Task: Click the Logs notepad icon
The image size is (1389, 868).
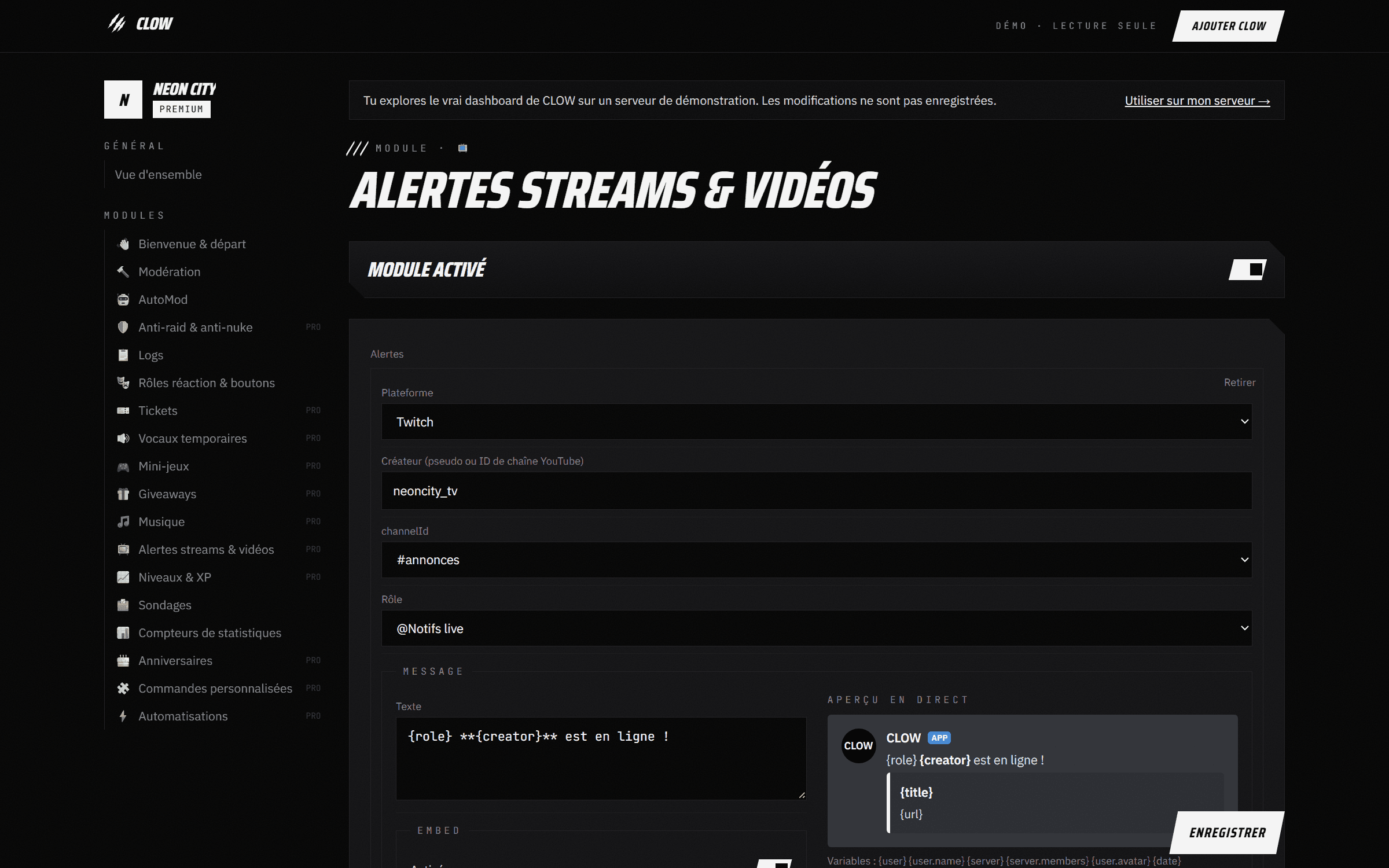Action: tap(123, 355)
